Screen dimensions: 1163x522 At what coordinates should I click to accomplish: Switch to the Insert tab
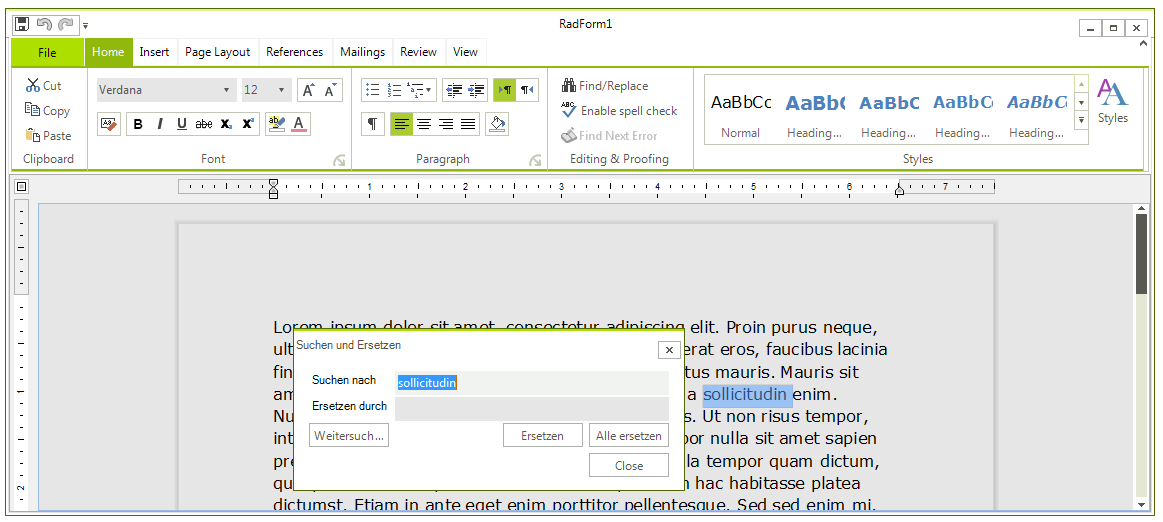pos(154,52)
